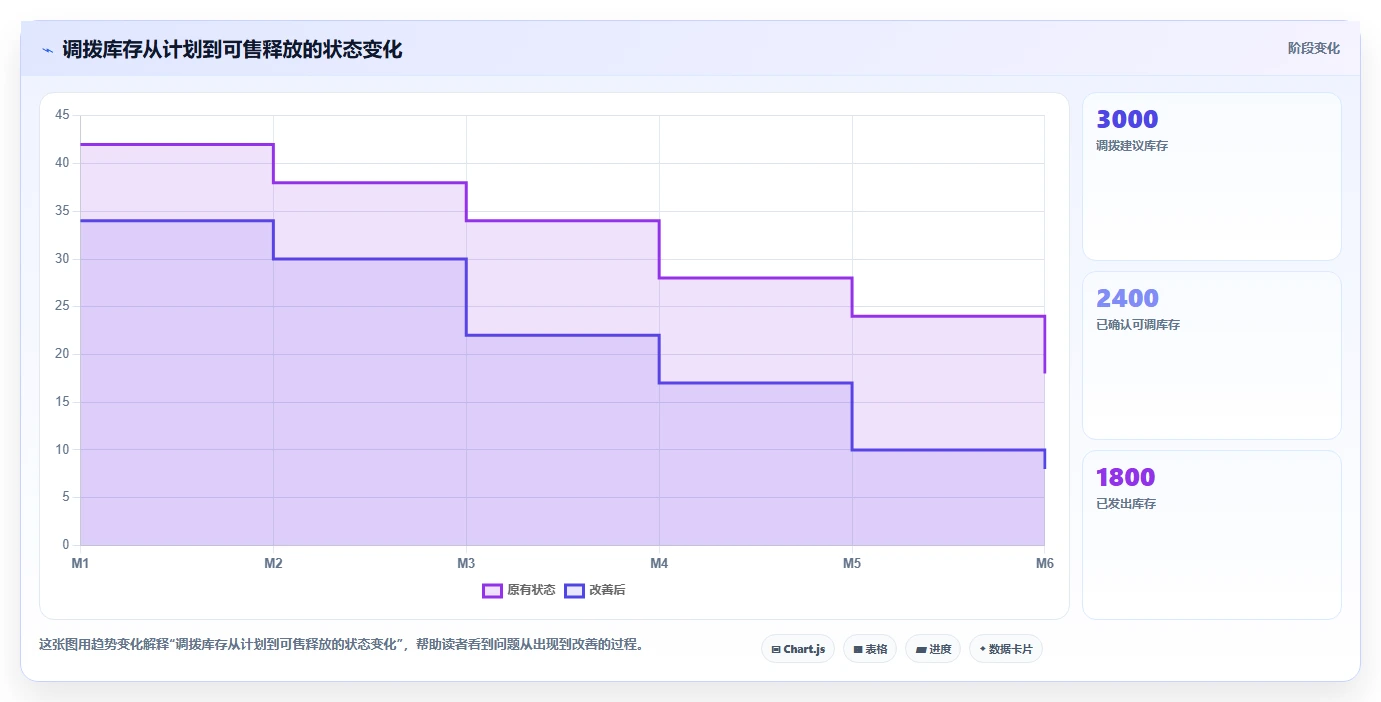Viewport: 1381px width, 702px height.
Task: Click the chart icon beside the title
Action: pyautogui.click(x=47, y=50)
